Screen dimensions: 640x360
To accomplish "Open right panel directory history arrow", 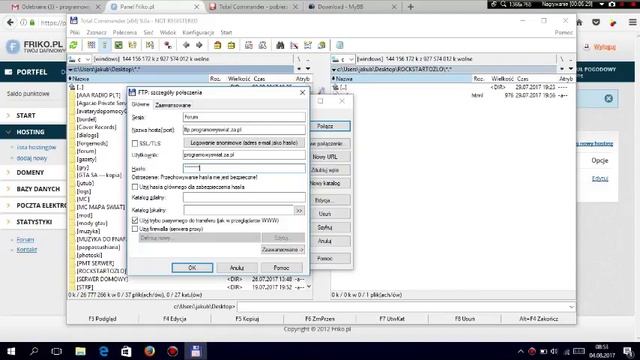I will 571,69.
